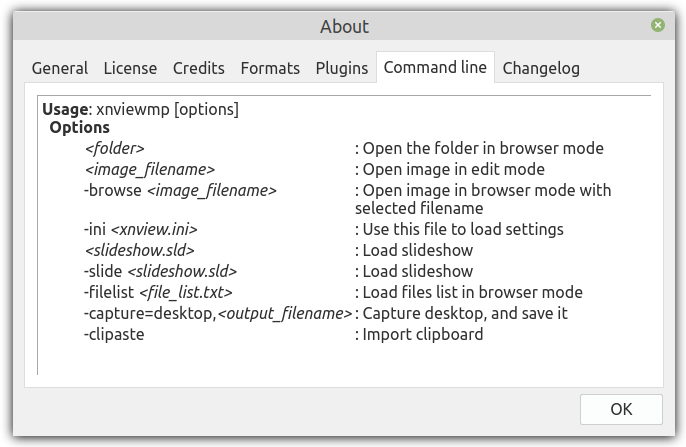Click "Open the folder in browser mode" text
Viewport: 686px width, 447px height.
[x=483, y=148]
